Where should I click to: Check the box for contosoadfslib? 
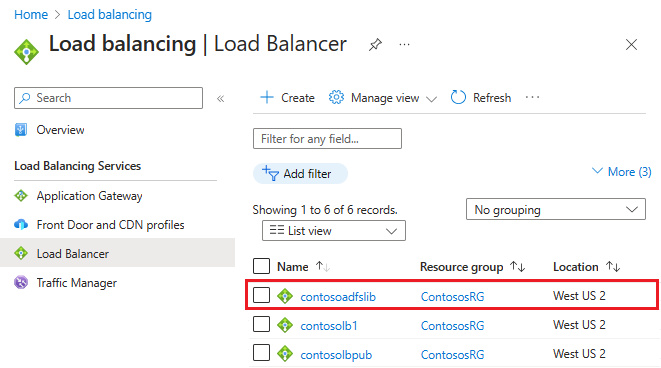(x=261, y=295)
